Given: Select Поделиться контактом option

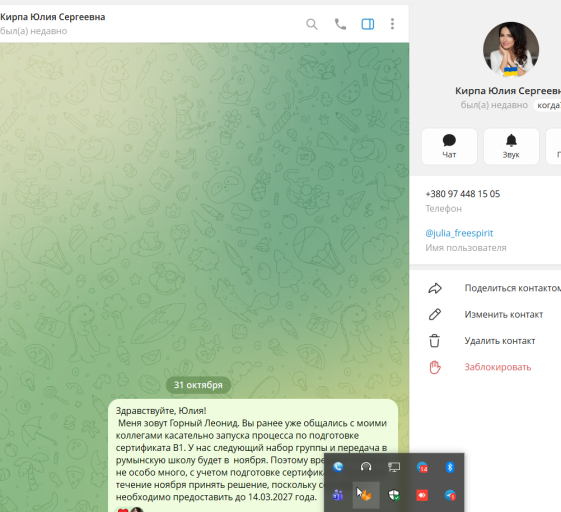Looking at the screenshot, I should [512, 288].
